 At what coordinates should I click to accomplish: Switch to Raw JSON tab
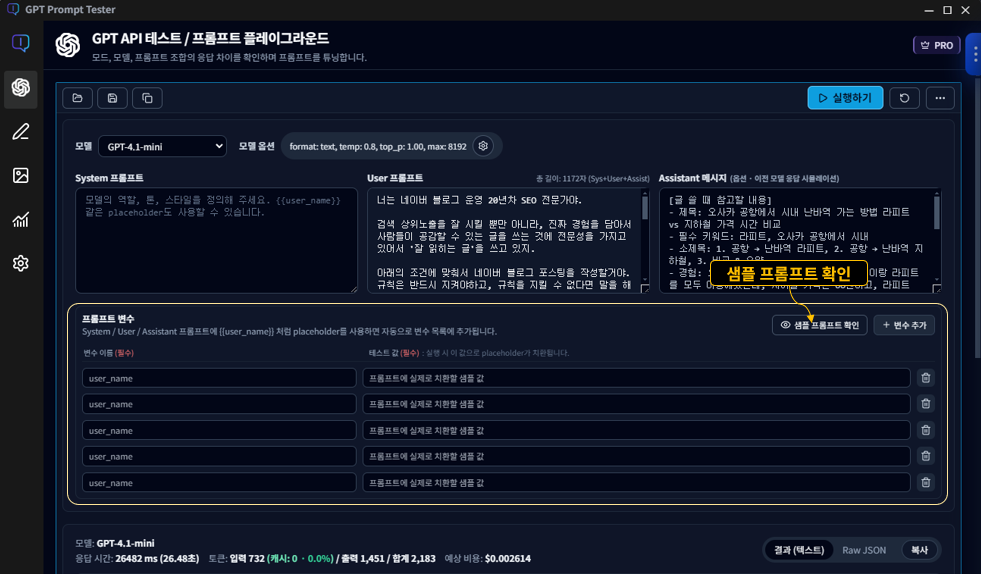coord(864,550)
